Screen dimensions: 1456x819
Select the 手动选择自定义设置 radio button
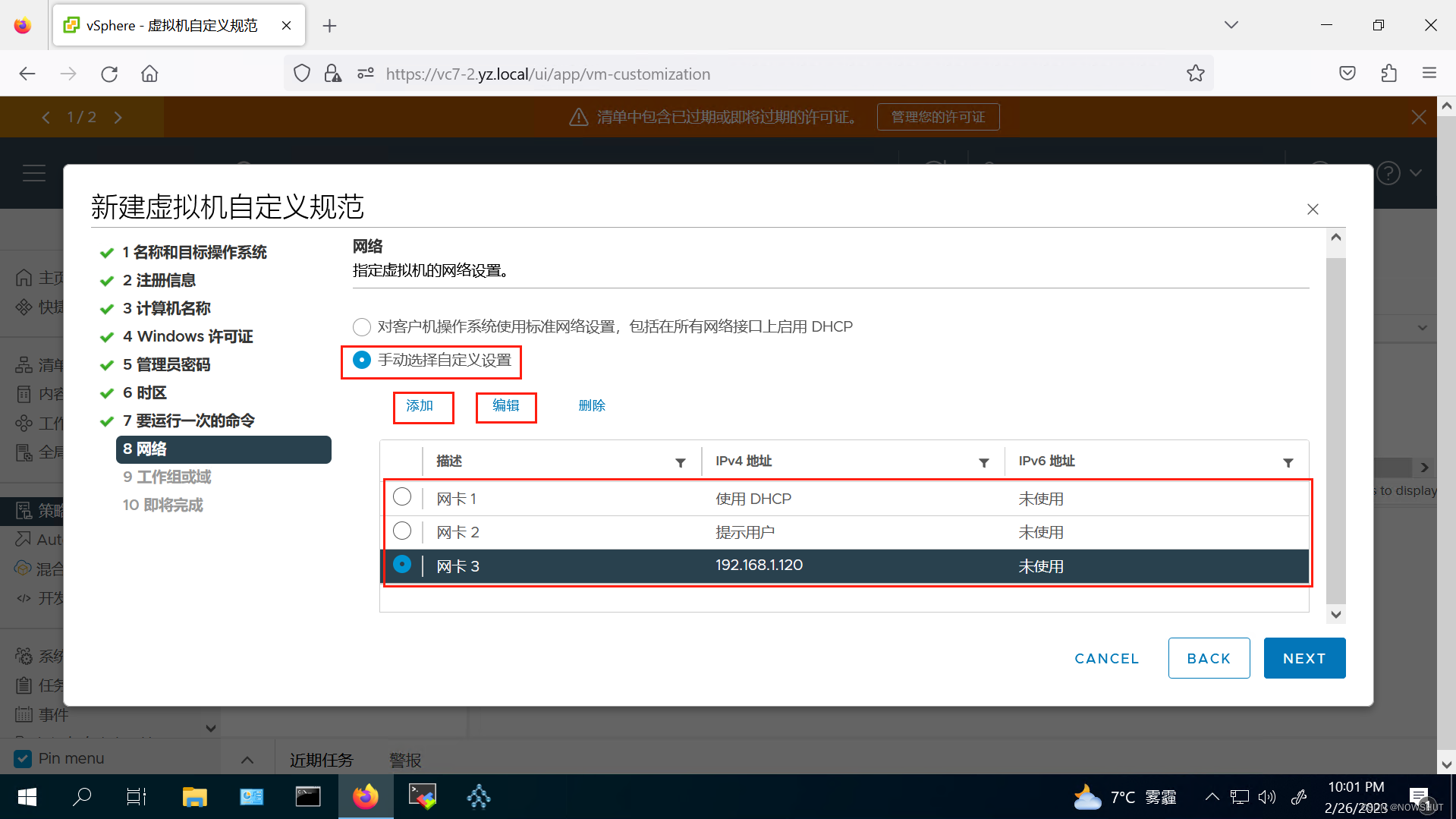coord(361,360)
